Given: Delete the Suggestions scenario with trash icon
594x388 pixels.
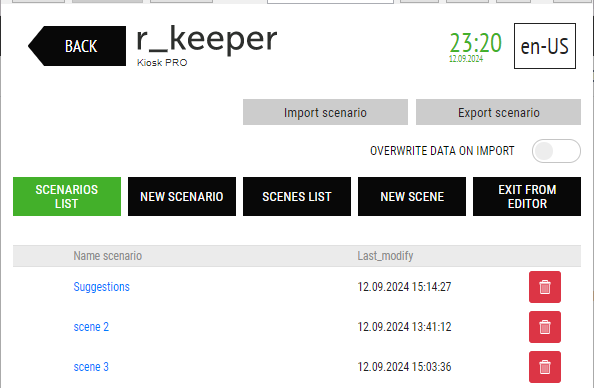Looking at the screenshot, I should pyautogui.click(x=545, y=287).
